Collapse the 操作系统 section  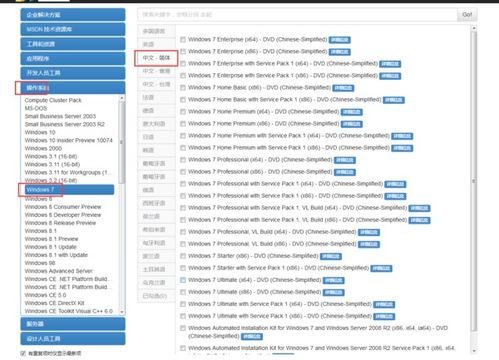click(x=73, y=88)
